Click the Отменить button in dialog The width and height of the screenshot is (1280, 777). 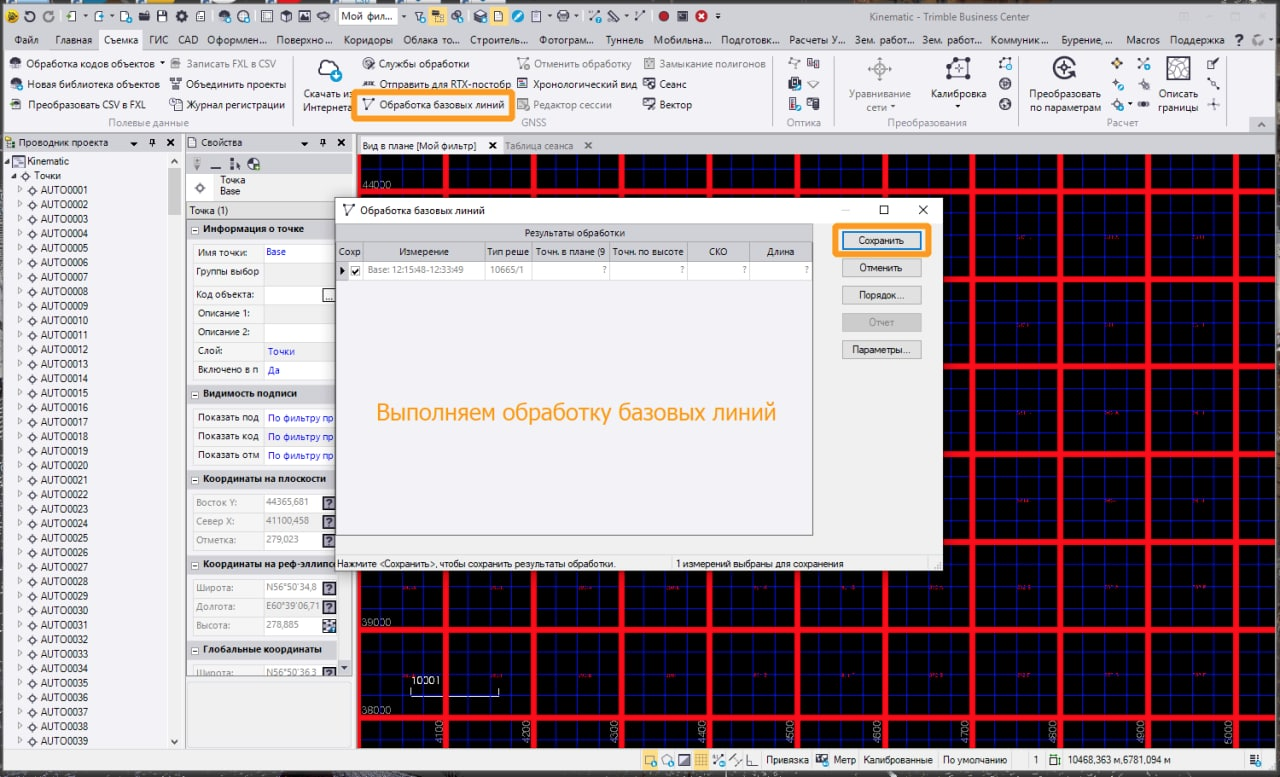[x=880, y=268]
